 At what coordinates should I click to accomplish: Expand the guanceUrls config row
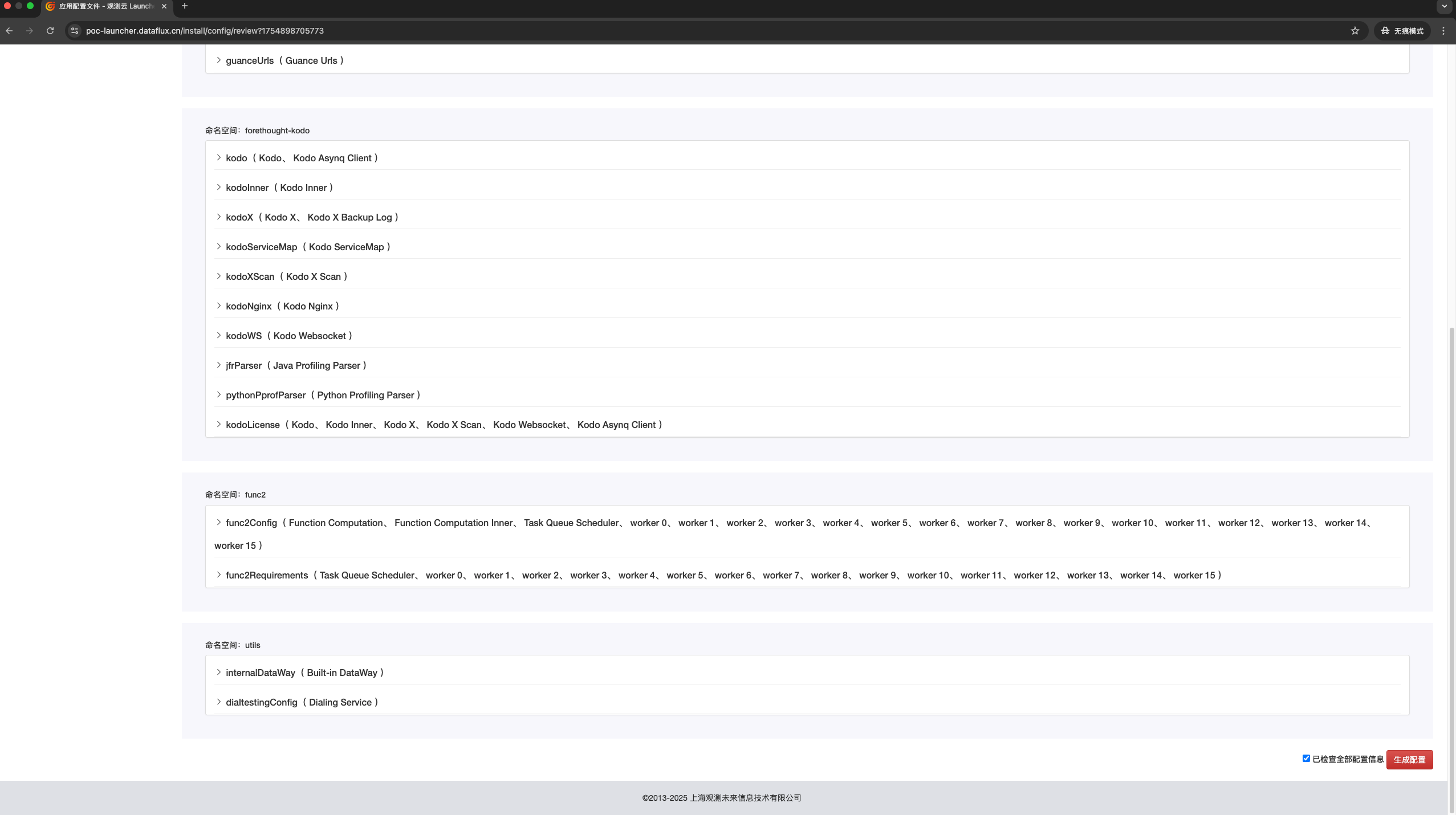pos(807,60)
